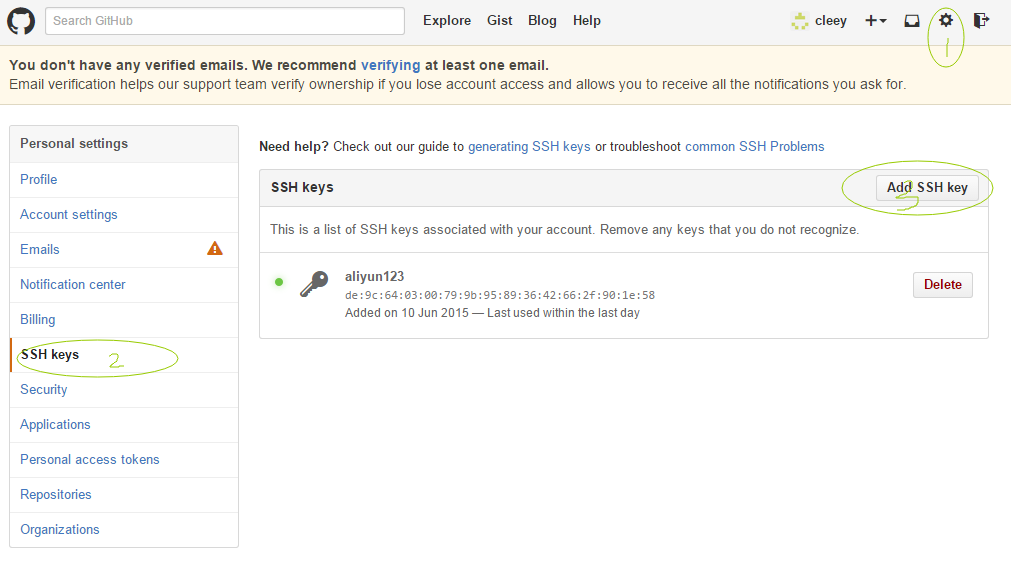Click the 'Personal settings' heading
1011x562 pixels.
point(74,144)
